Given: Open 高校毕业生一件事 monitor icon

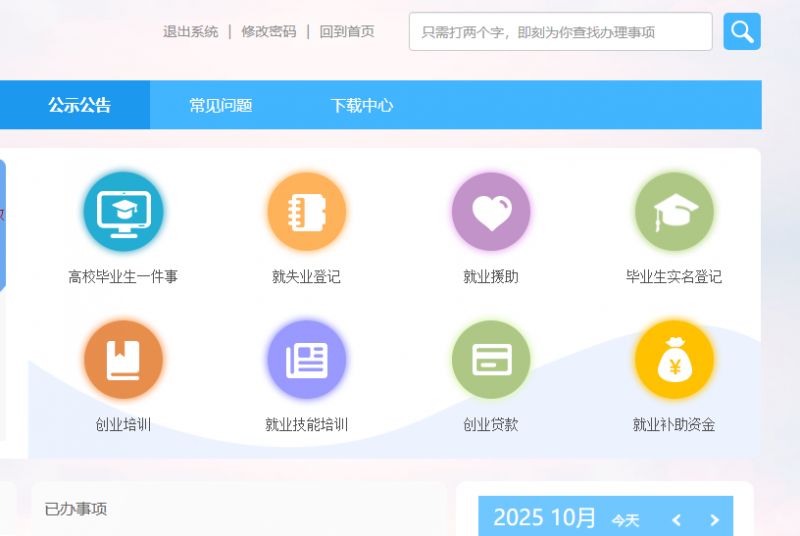Looking at the screenshot, I should click(123, 212).
